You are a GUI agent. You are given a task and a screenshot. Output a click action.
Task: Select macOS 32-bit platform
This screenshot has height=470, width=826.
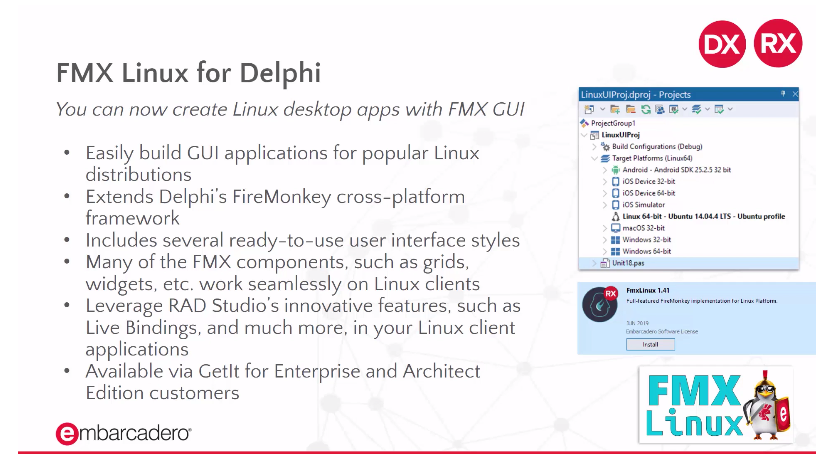coord(644,228)
